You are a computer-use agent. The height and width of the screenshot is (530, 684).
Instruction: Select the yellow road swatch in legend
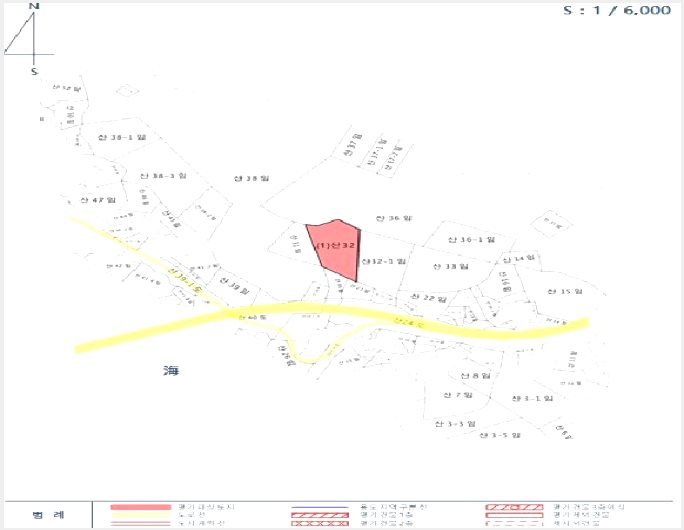(140, 515)
